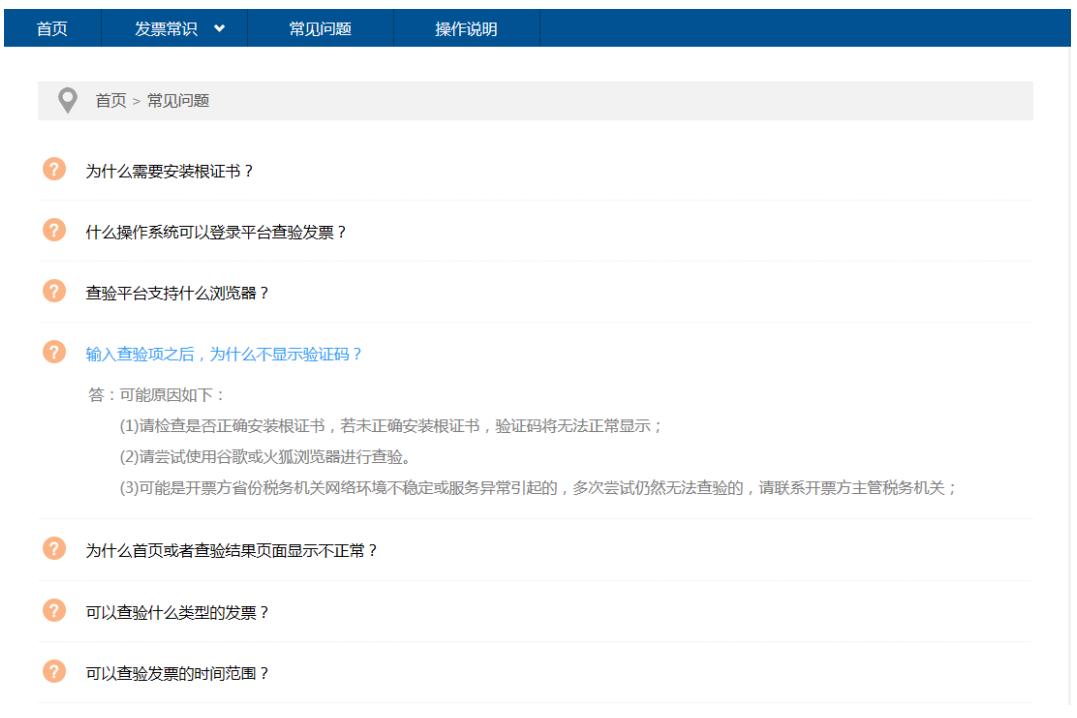Expand the 为什么需要安装根证书 question
This screenshot has height=718, width=1077.
tap(169, 171)
